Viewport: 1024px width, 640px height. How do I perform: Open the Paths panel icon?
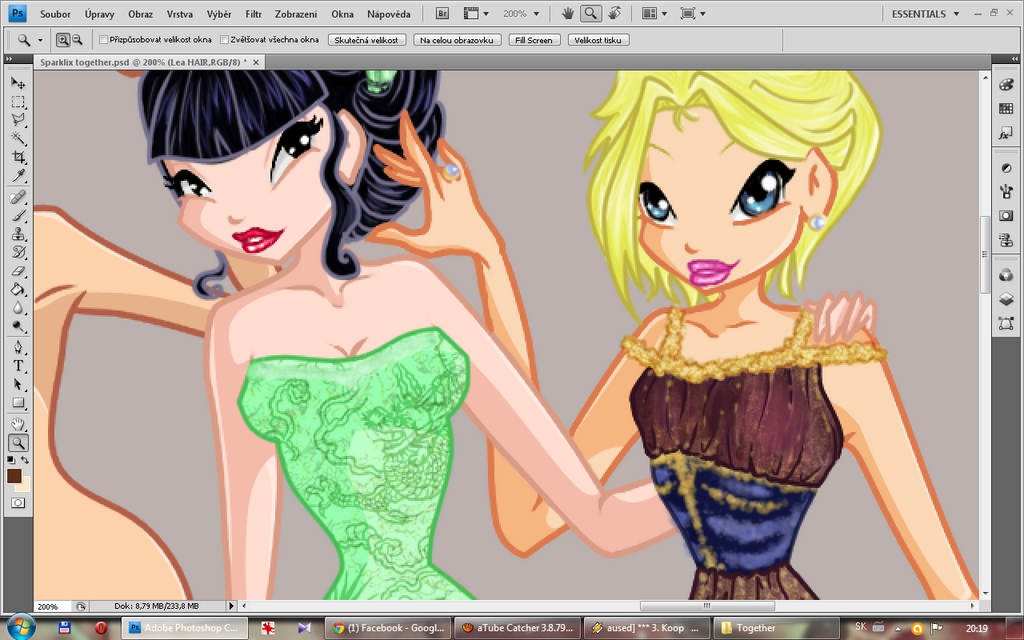pyautogui.click(x=1006, y=323)
